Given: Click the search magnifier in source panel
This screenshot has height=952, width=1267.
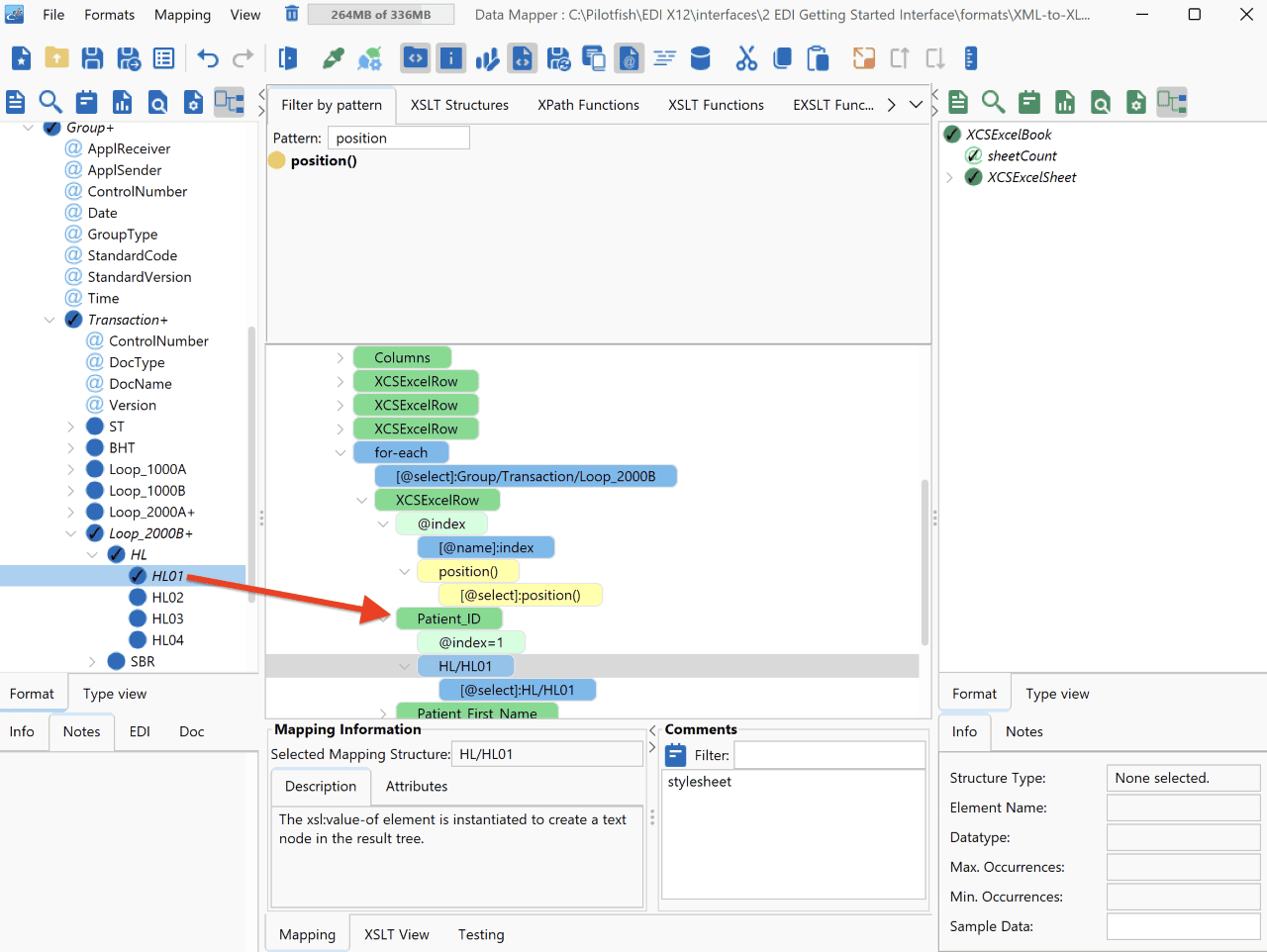Looking at the screenshot, I should pyautogui.click(x=50, y=101).
